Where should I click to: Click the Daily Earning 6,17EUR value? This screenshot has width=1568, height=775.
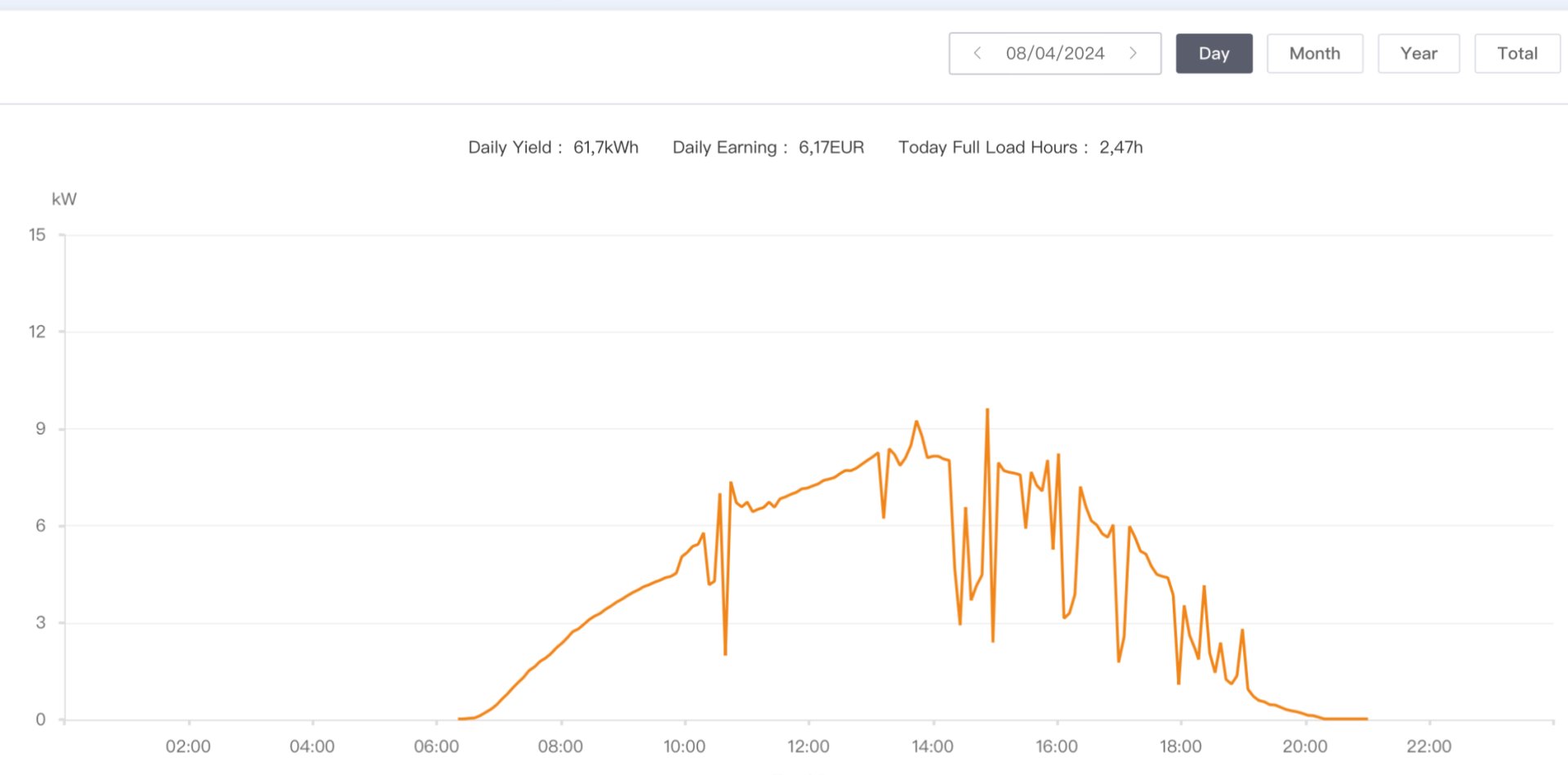pyautogui.click(x=831, y=147)
